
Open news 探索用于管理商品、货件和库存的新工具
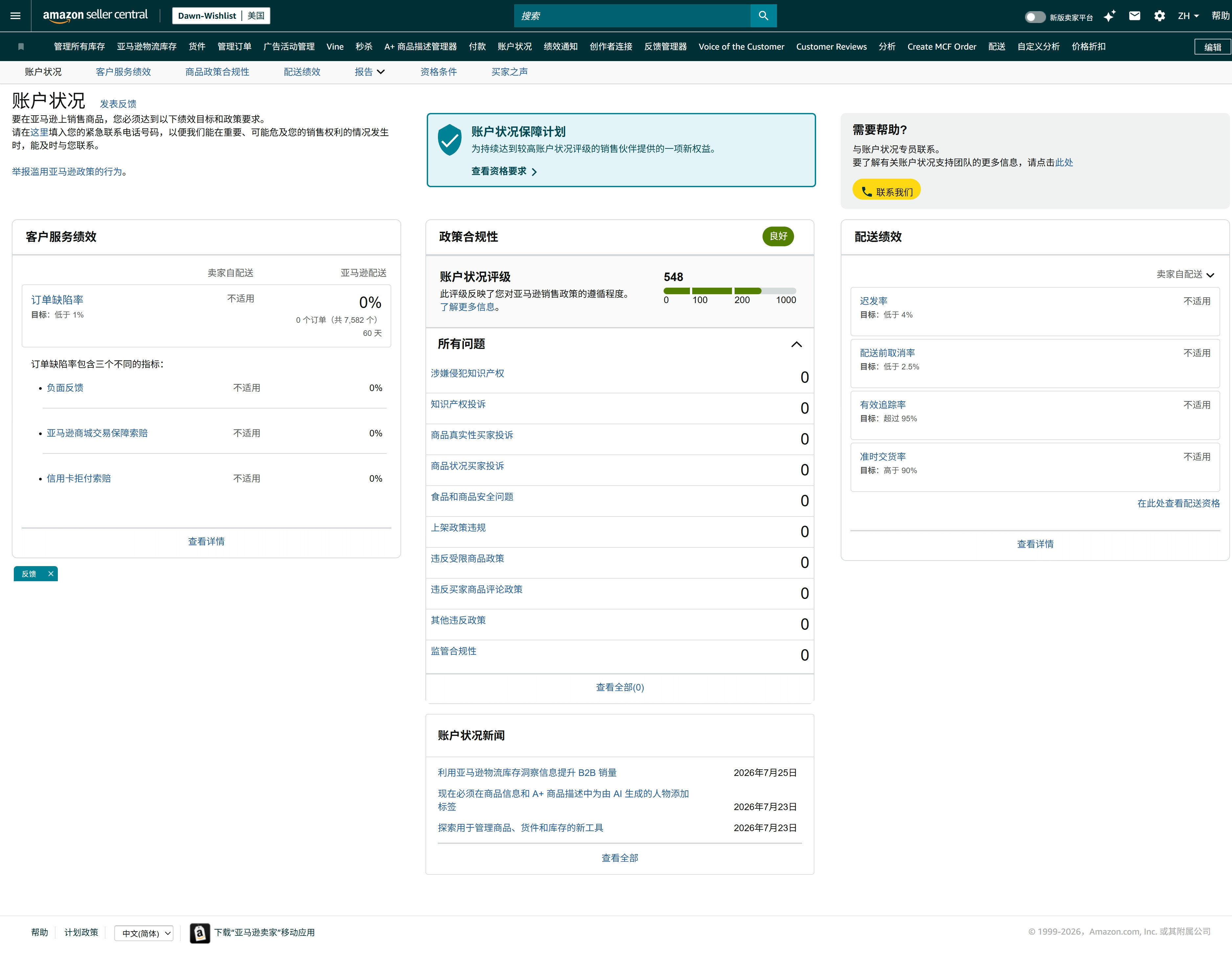[520, 828]
